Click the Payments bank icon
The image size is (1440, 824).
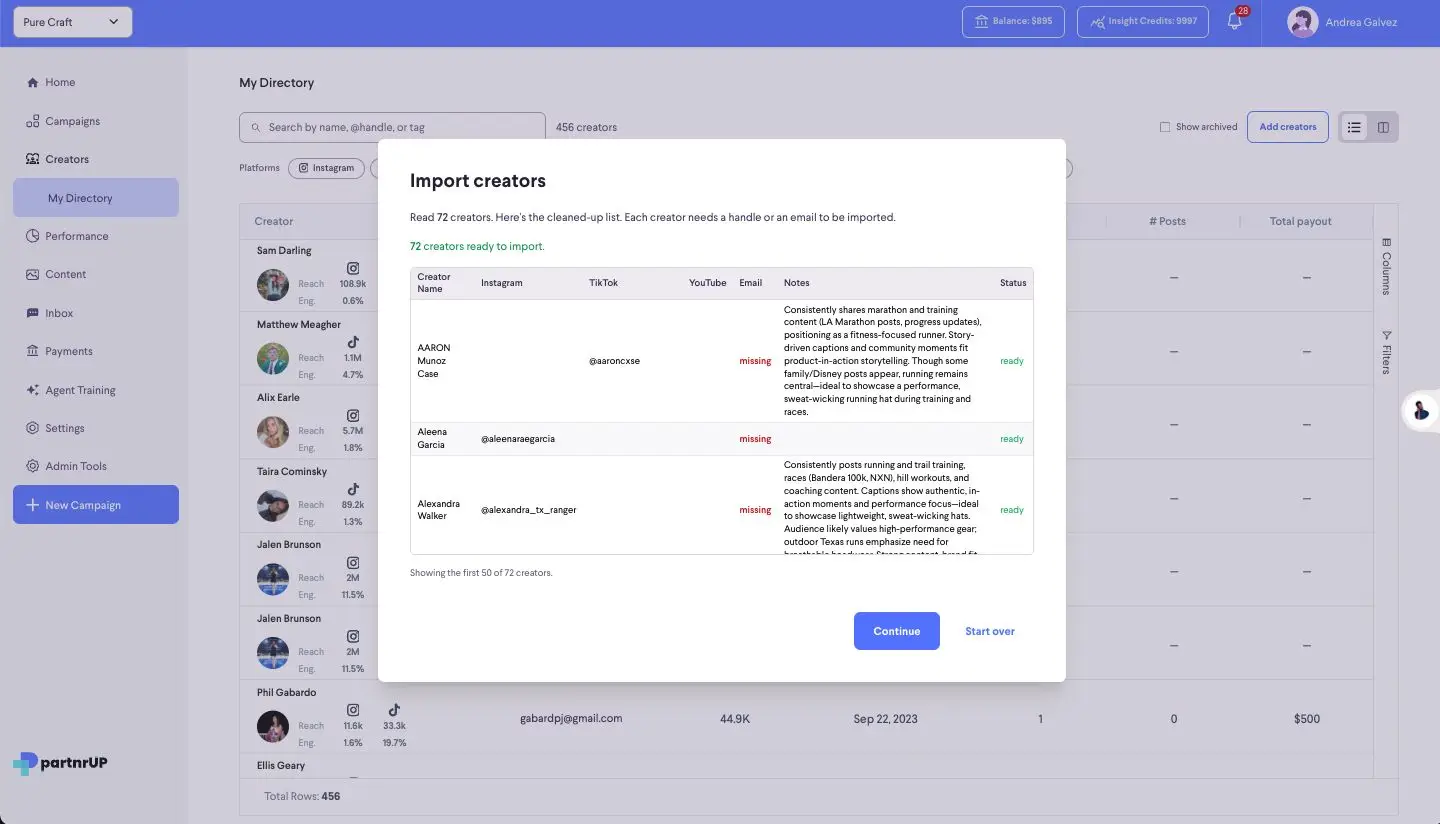point(33,351)
